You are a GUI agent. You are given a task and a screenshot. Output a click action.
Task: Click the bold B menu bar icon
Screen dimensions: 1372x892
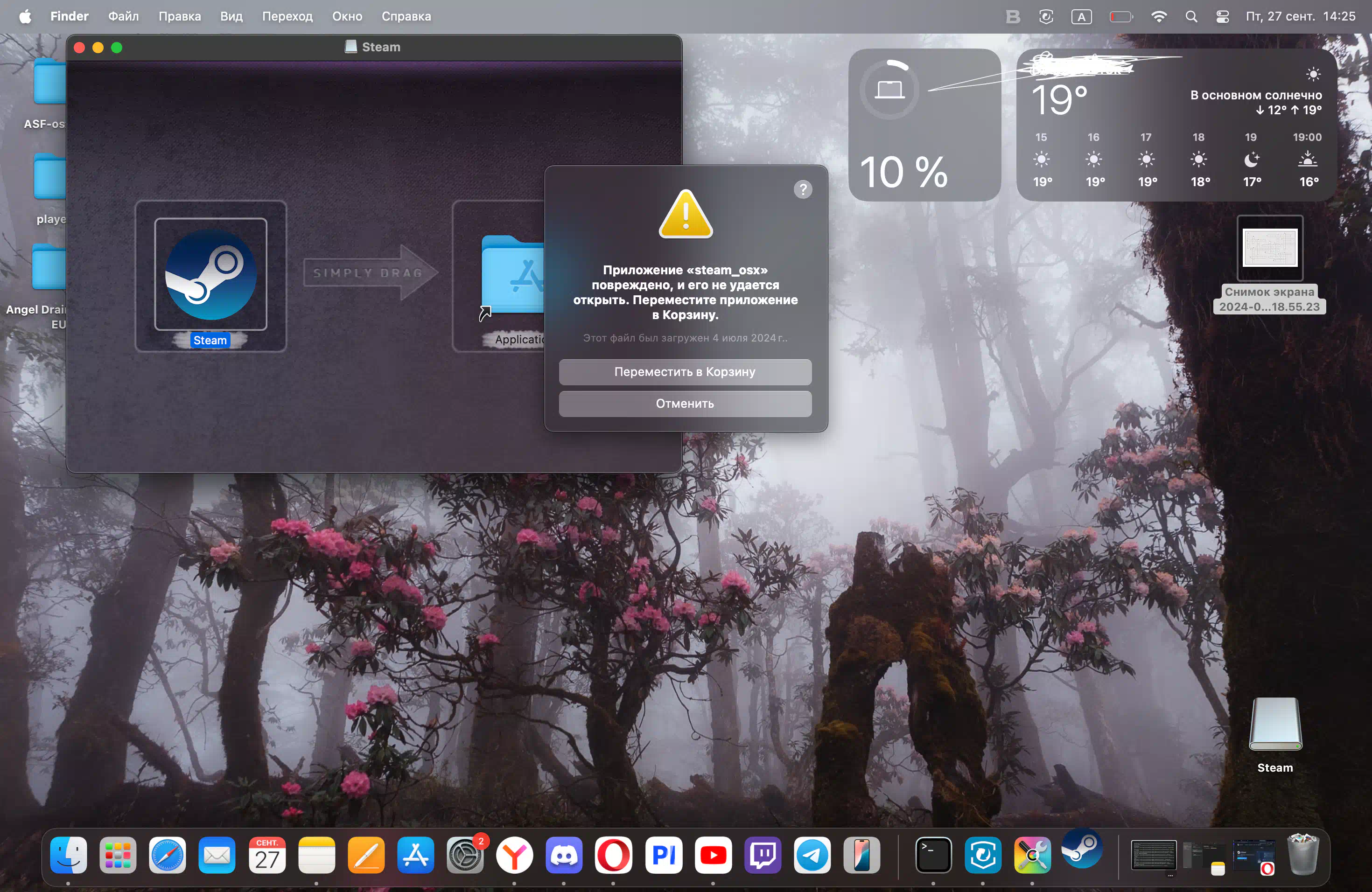(1013, 16)
